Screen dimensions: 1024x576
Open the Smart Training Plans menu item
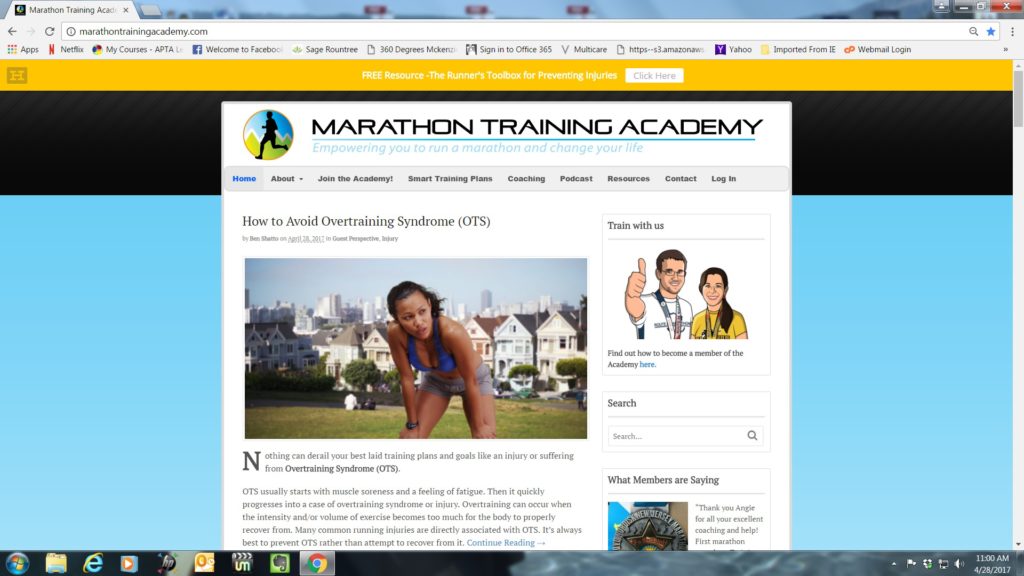pyautogui.click(x=450, y=178)
